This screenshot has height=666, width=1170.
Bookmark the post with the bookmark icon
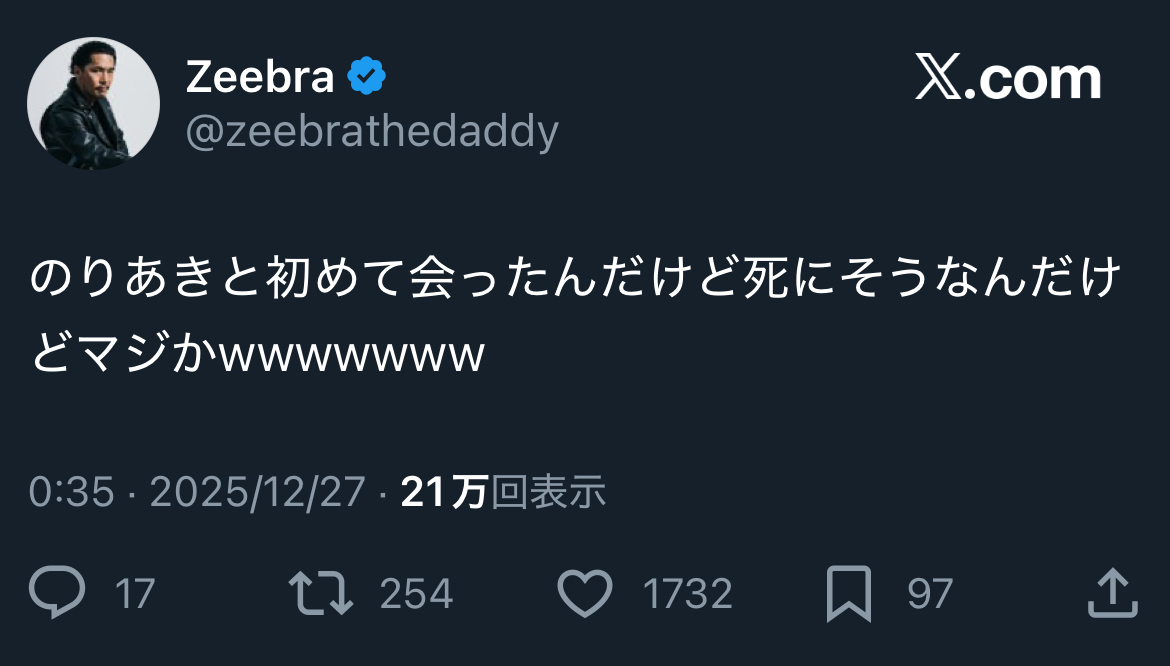pos(849,593)
